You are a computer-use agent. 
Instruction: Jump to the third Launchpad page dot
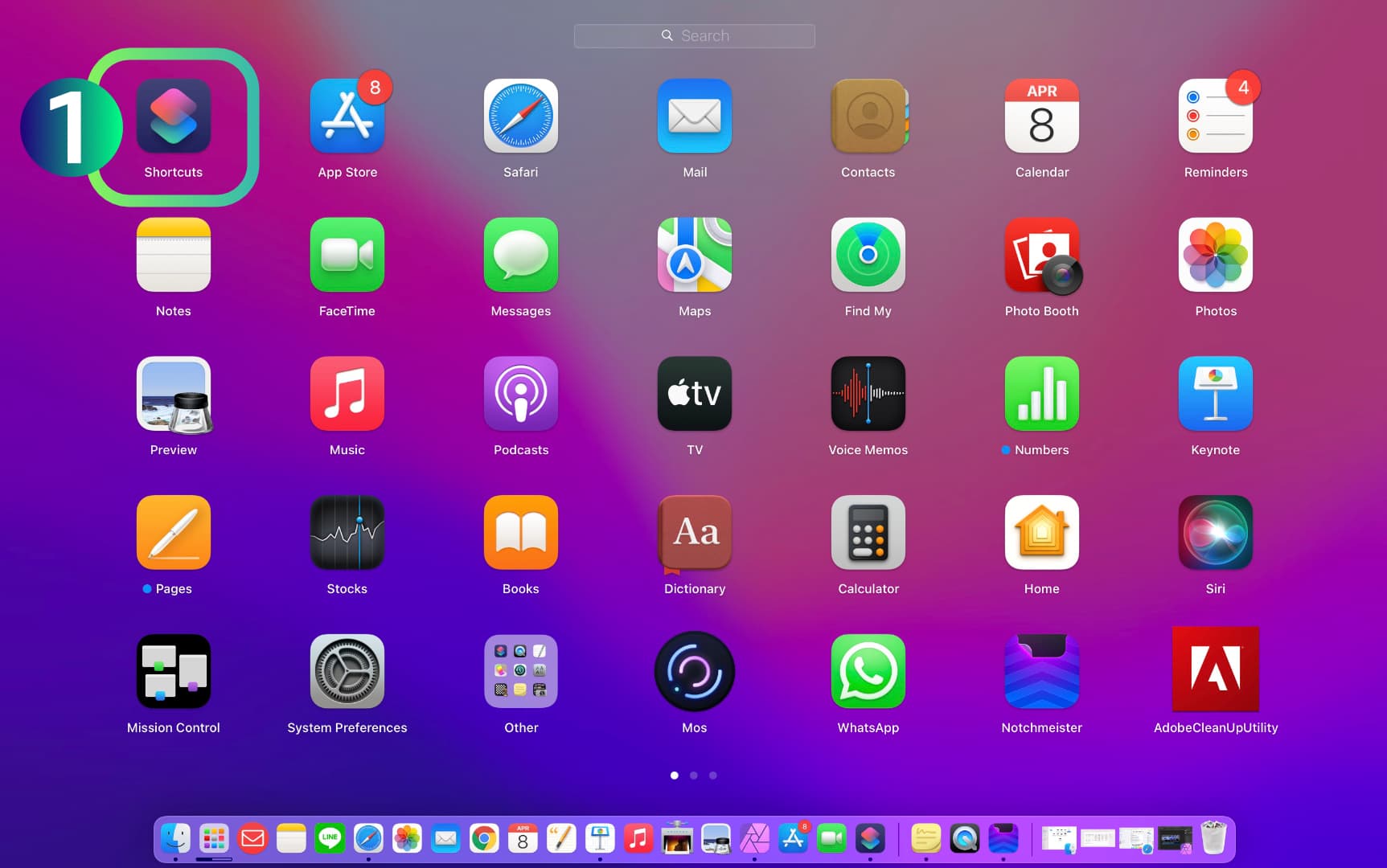tap(712, 776)
